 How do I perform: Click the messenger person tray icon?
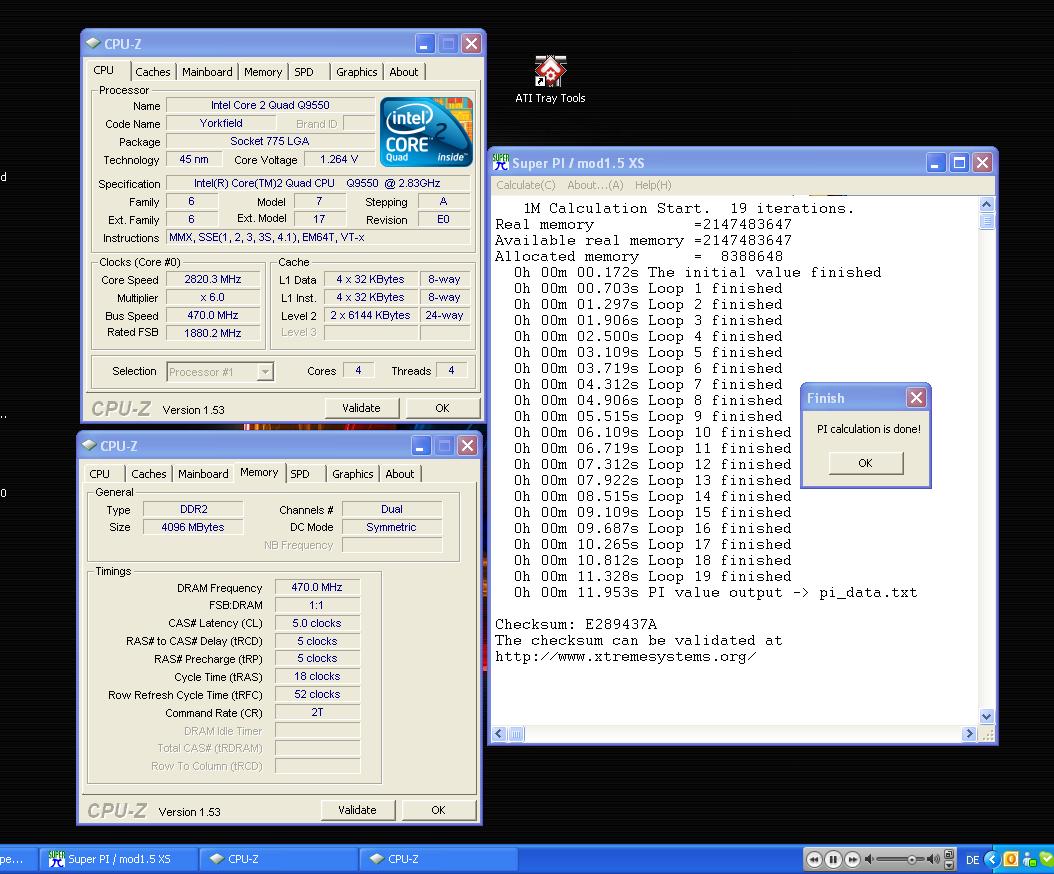click(1029, 861)
